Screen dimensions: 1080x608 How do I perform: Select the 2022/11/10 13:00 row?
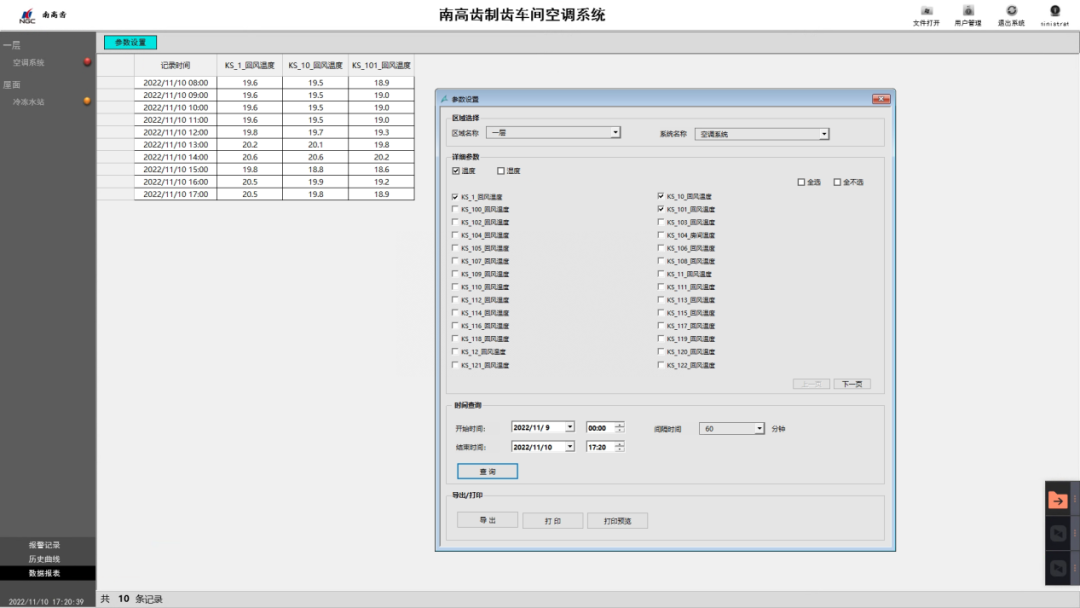pos(256,145)
